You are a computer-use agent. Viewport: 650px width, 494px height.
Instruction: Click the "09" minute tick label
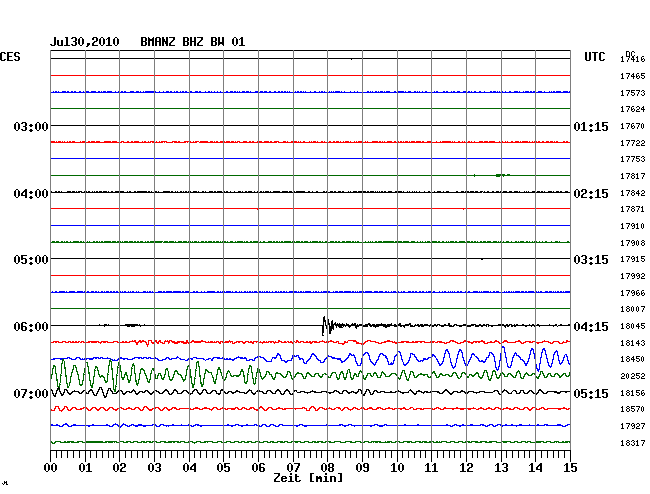pyautogui.click(x=362, y=468)
